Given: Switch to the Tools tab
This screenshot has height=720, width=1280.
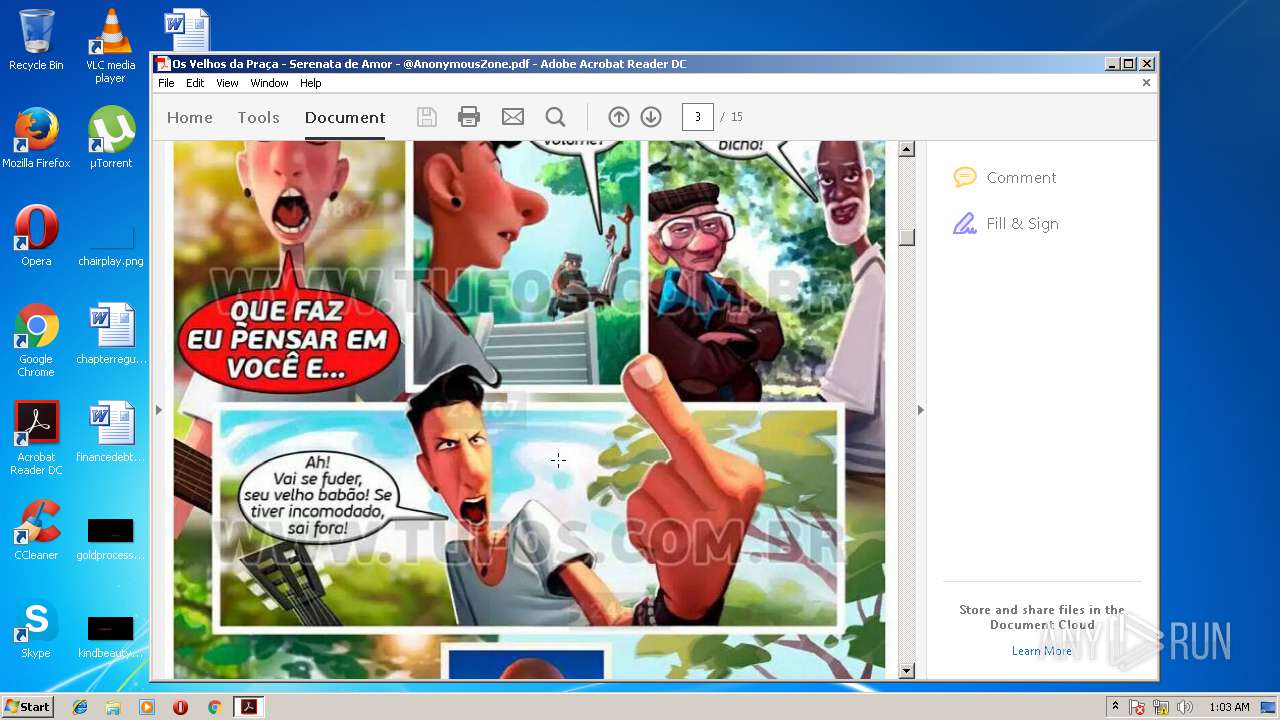Looking at the screenshot, I should [x=259, y=117].
